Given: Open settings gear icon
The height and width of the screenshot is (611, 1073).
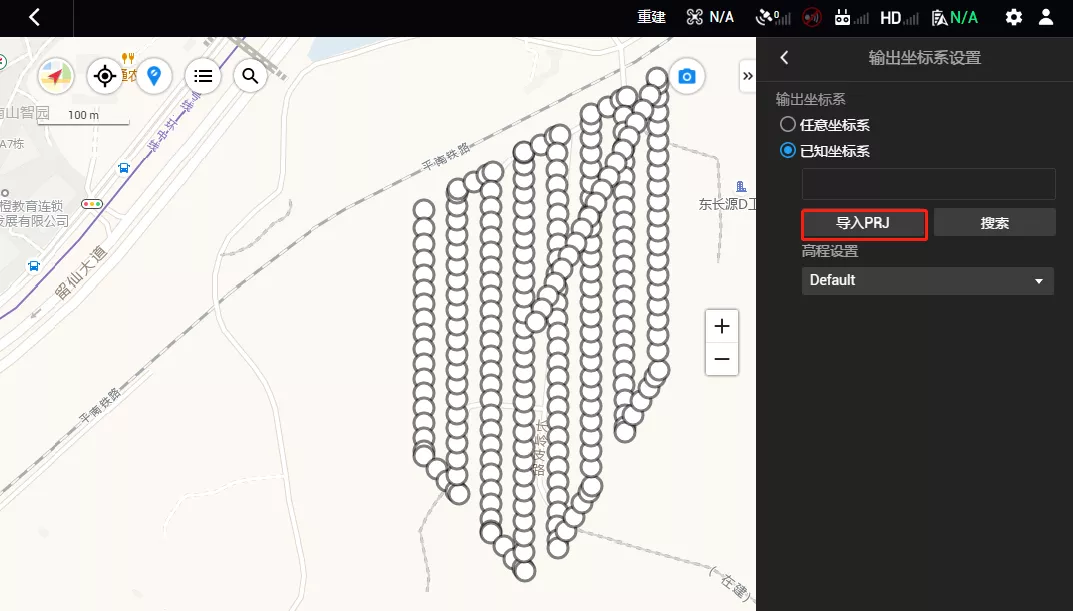Looking at the screenshot, I should [x=1013, y=17].
